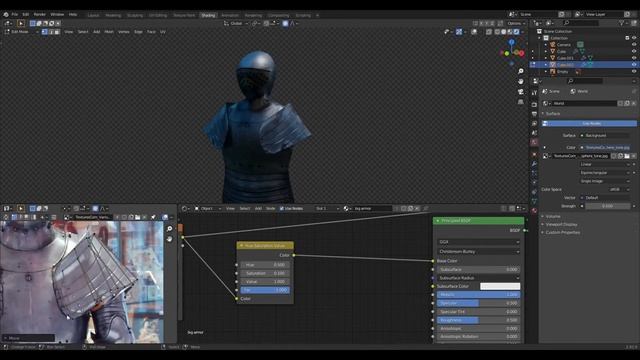640x360 pixels.
Task: Open the File menu
Action: [15, 14]
